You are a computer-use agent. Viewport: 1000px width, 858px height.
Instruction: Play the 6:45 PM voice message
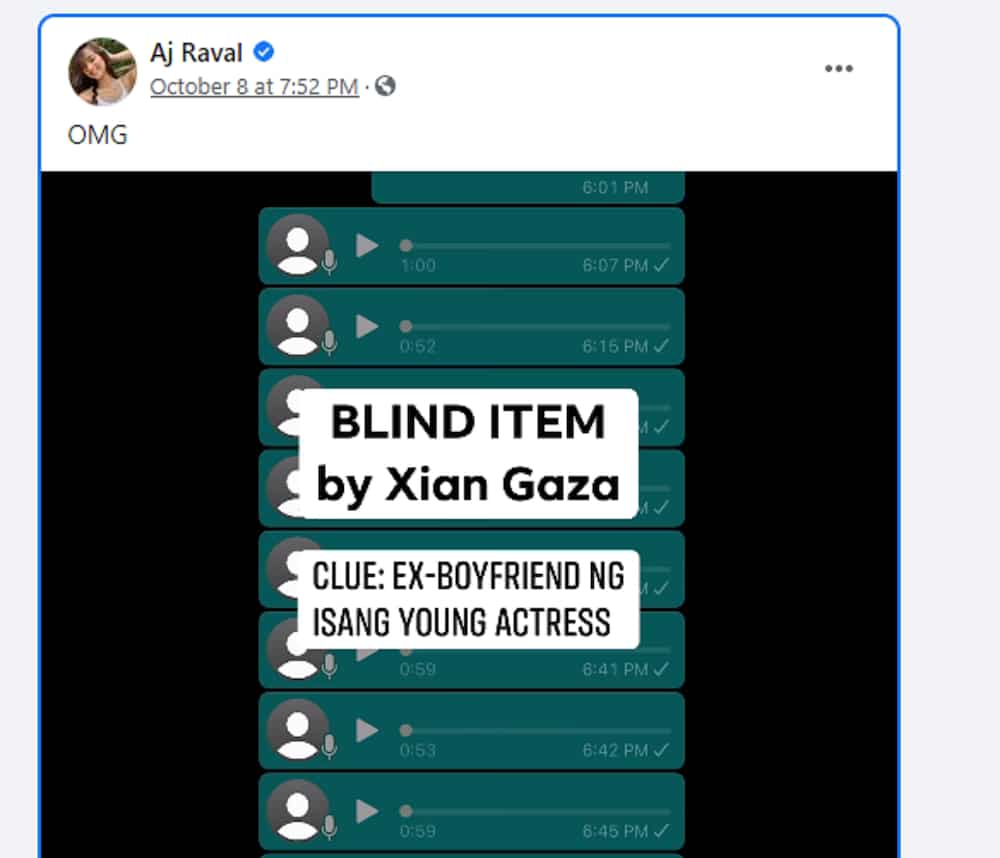click(367, 811)
